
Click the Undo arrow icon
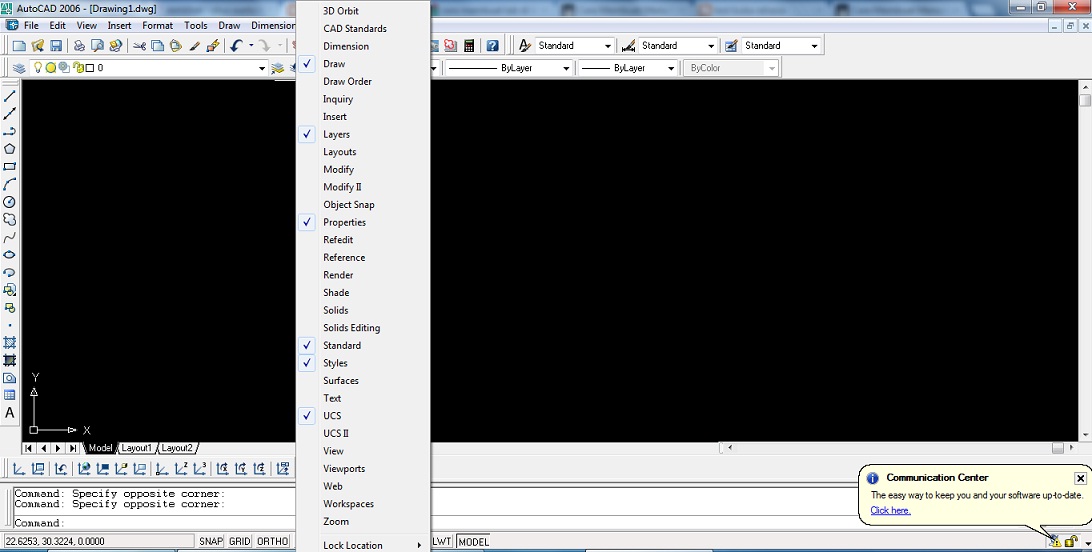pos(236,46)
